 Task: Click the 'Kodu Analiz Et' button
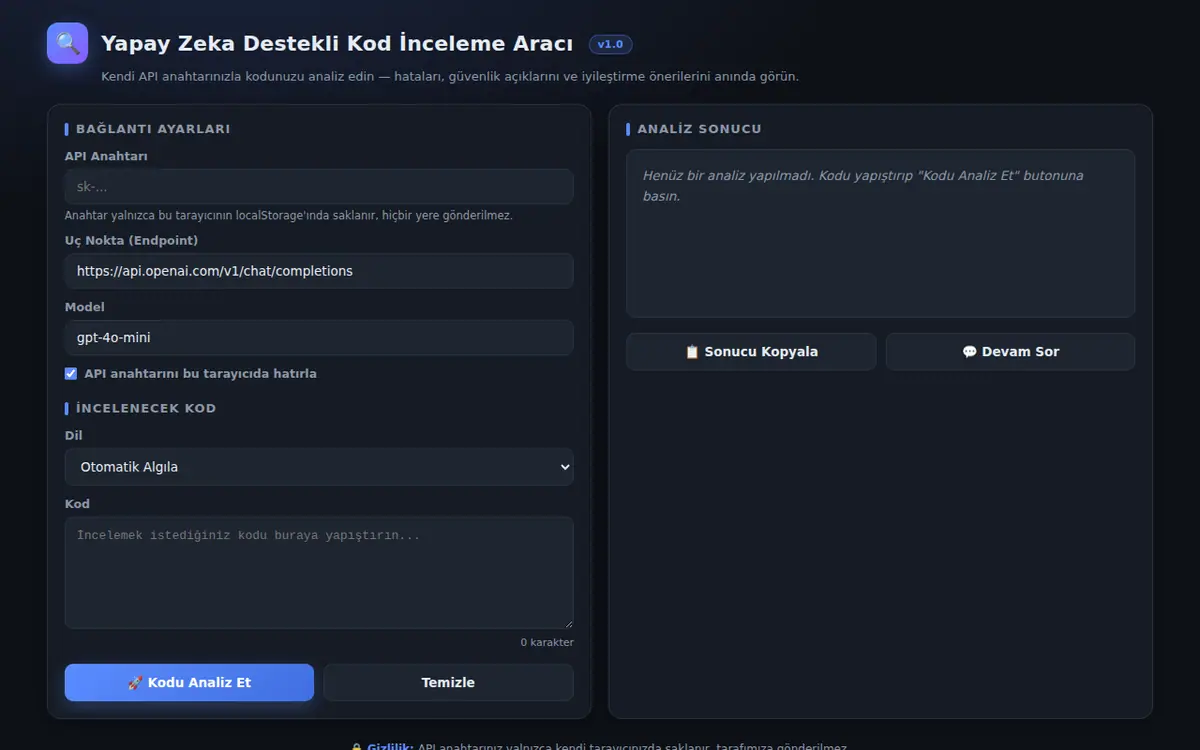[x=189, y=683]
